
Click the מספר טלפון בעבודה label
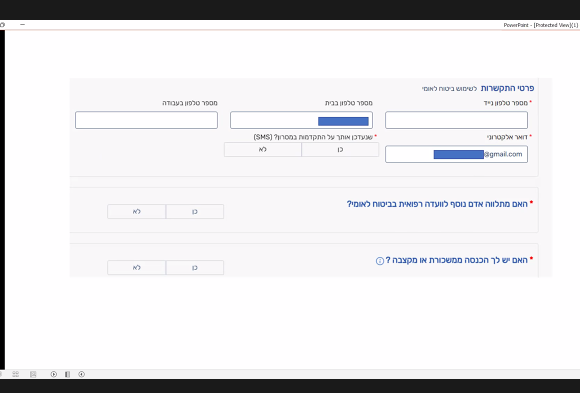point(190,103)
